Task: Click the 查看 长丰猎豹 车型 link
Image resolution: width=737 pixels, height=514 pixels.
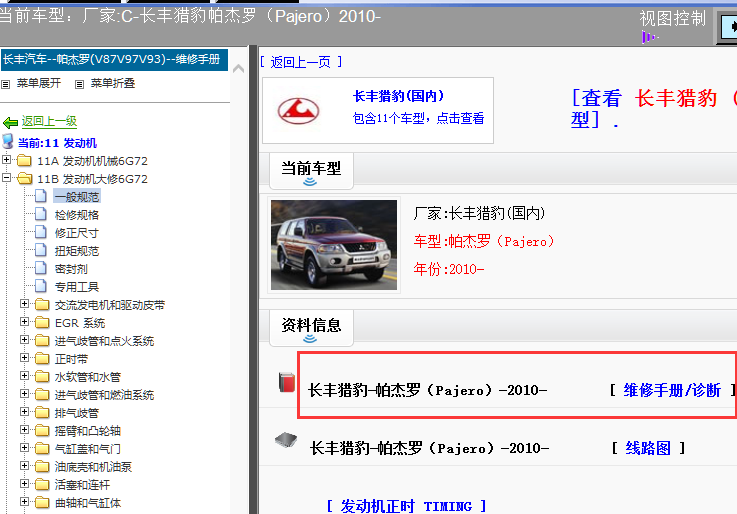Action: click(x=653, y=108)
